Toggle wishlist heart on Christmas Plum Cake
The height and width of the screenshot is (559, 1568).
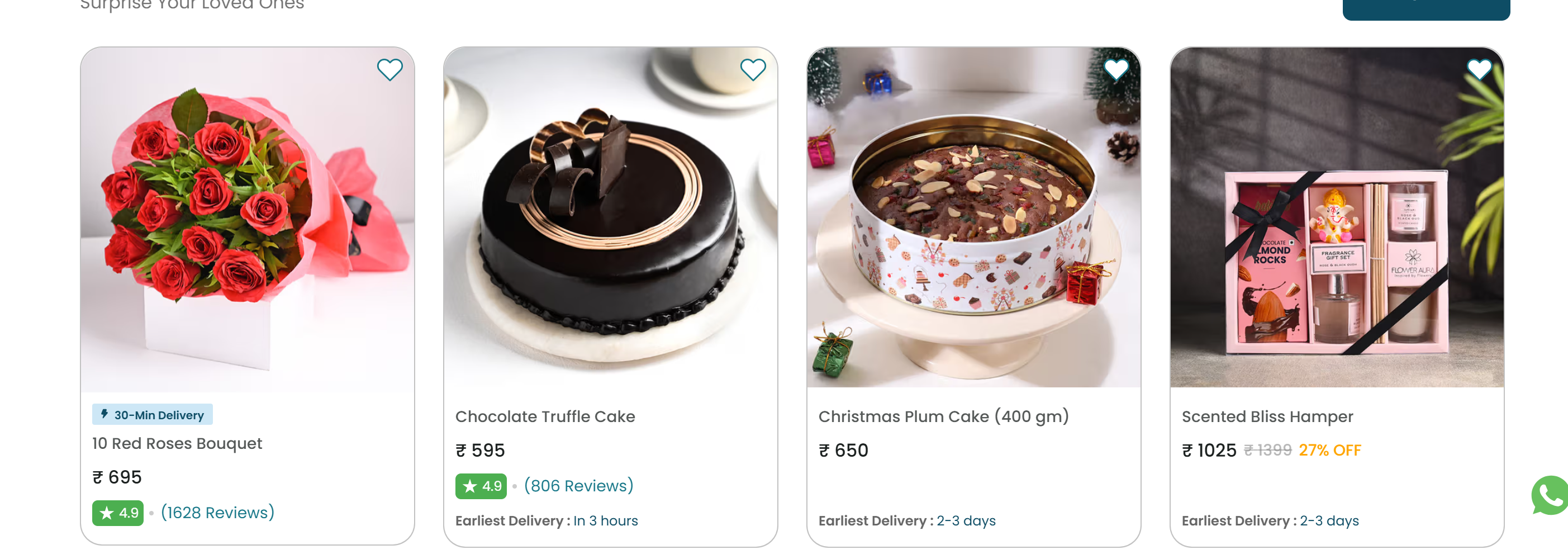(1116, 70)
